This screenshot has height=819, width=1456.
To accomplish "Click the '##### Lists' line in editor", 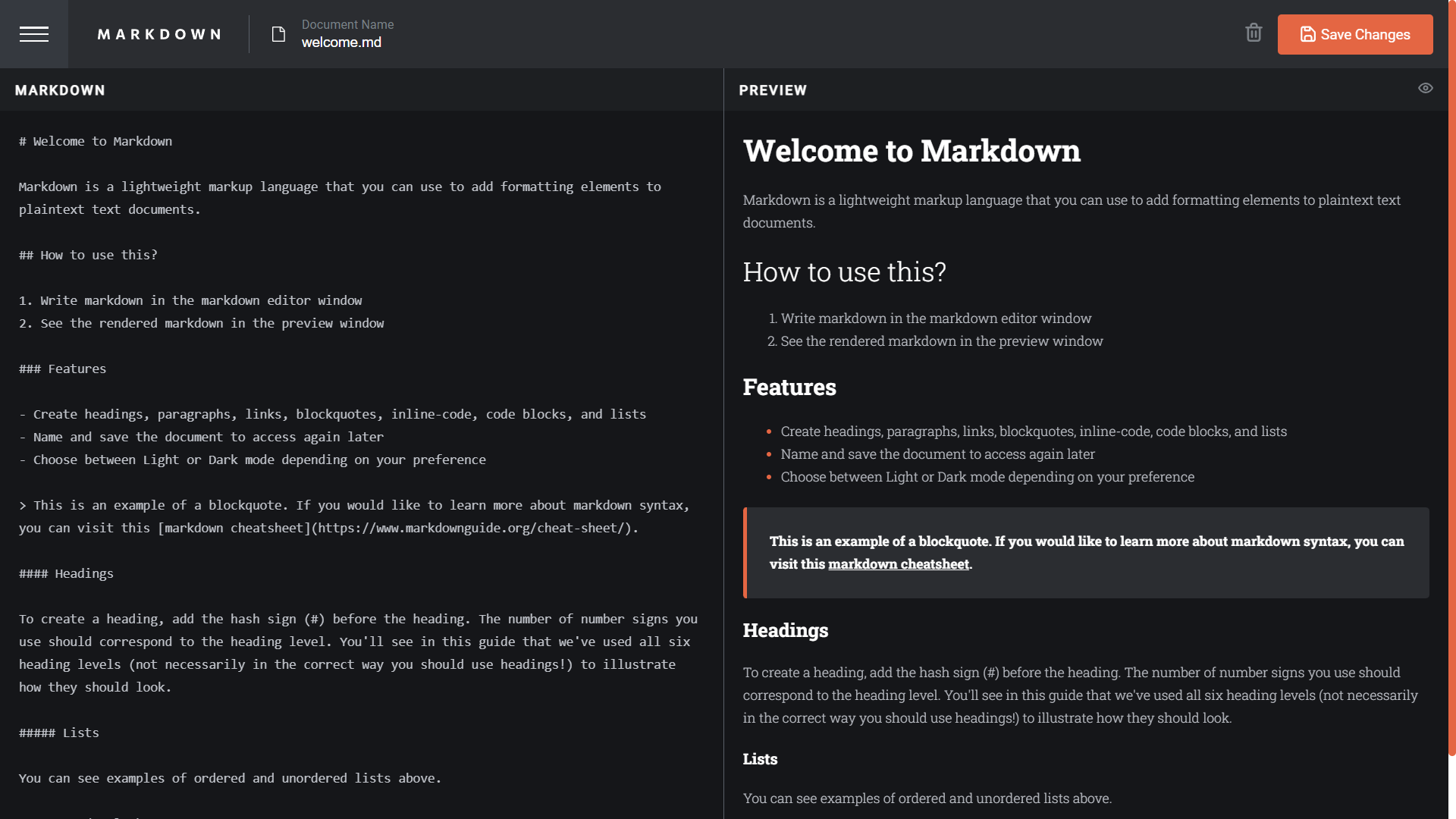I will pyautogui.click(x=59, y=733).
